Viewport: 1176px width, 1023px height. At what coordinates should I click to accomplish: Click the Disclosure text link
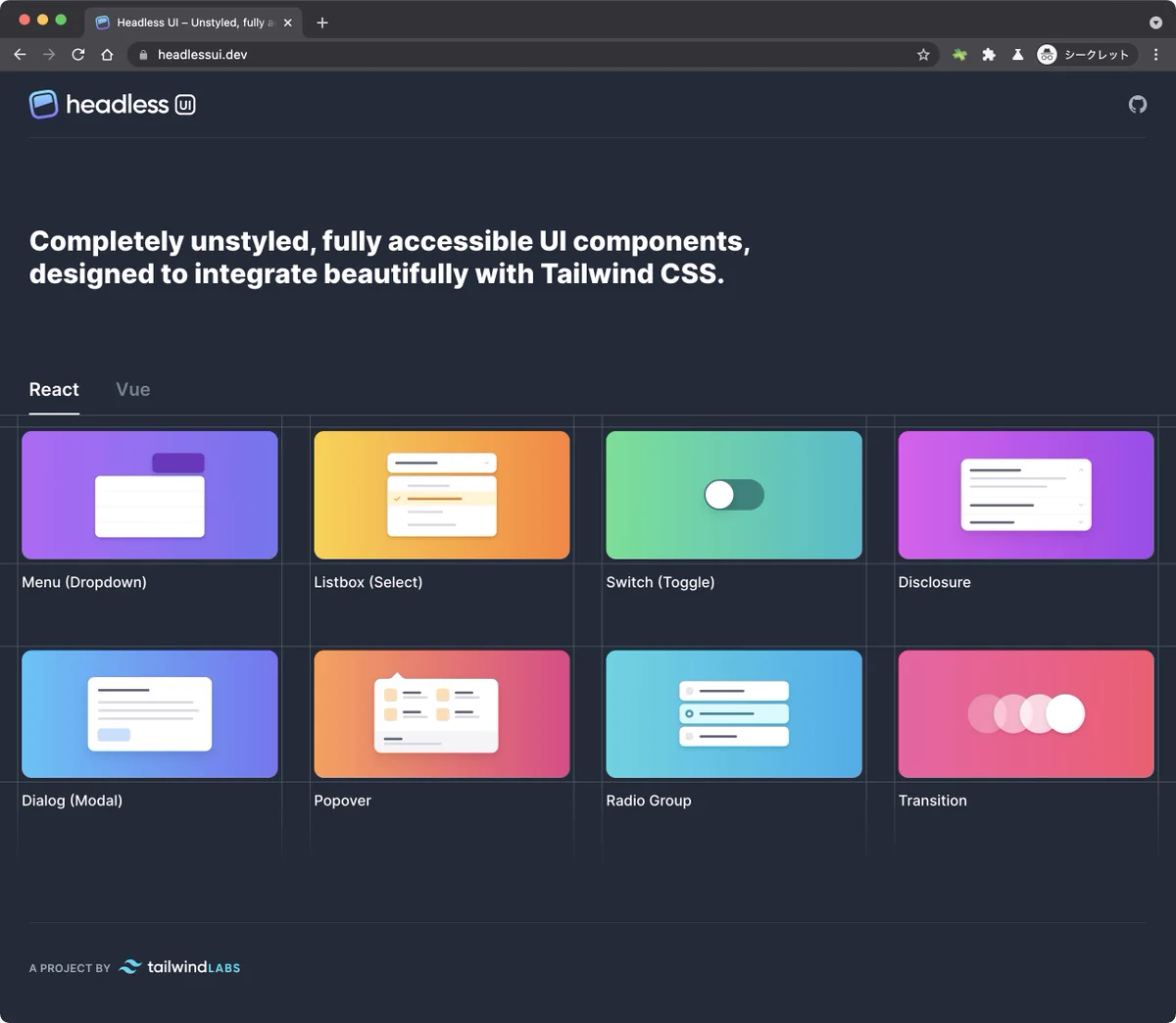935,582
